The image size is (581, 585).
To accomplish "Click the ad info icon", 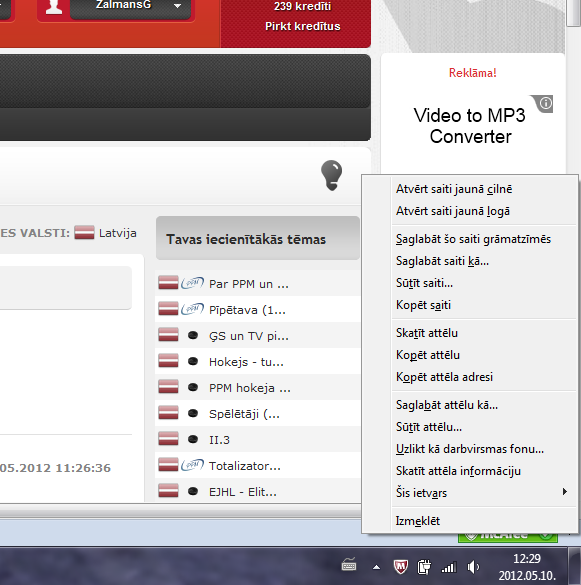I will (546, 103).
